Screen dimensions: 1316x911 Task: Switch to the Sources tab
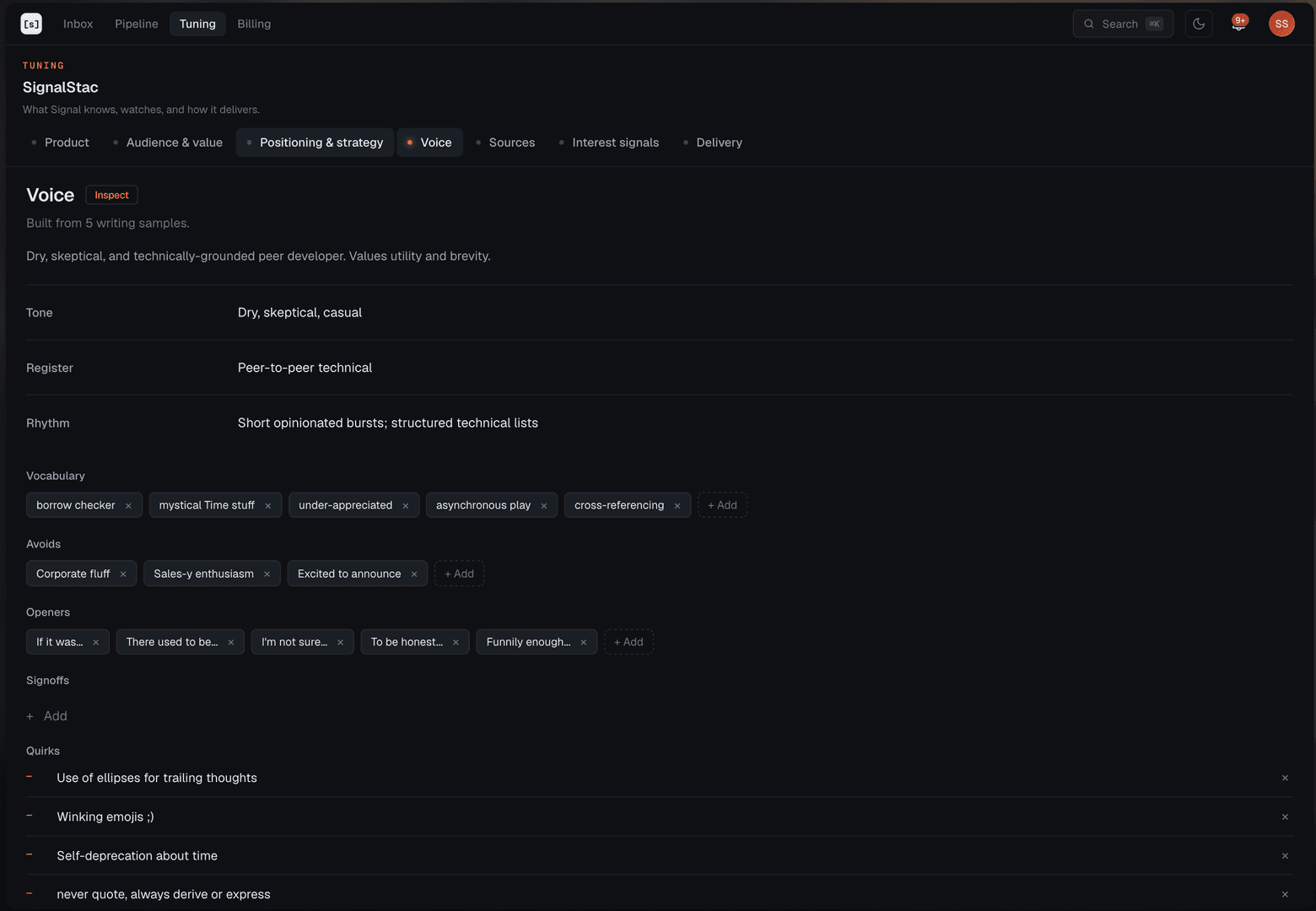pos(505,143)
